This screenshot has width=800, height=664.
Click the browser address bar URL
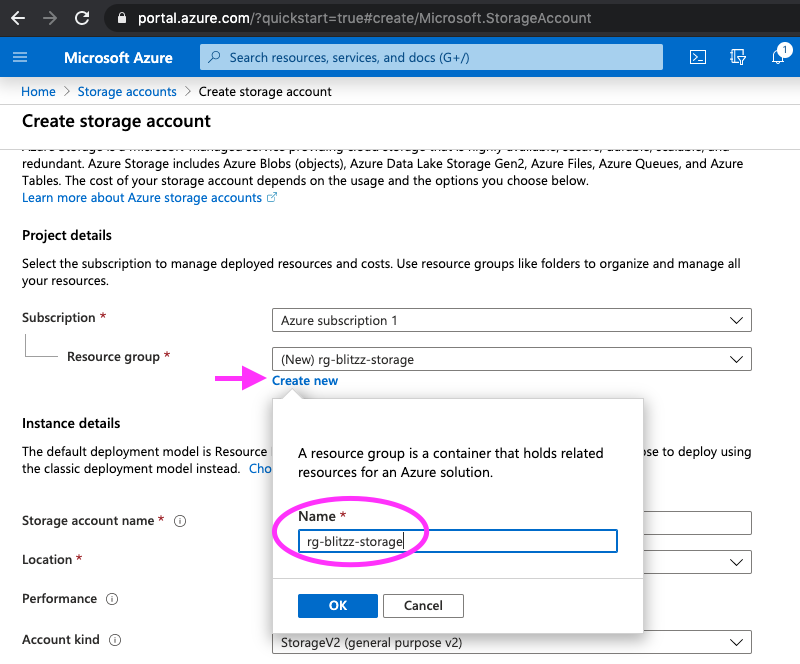(364, 18)
